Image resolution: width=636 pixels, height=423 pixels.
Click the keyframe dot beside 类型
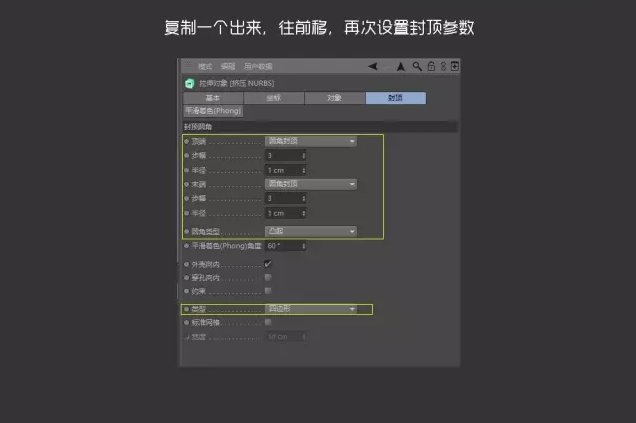pos(187,309)
